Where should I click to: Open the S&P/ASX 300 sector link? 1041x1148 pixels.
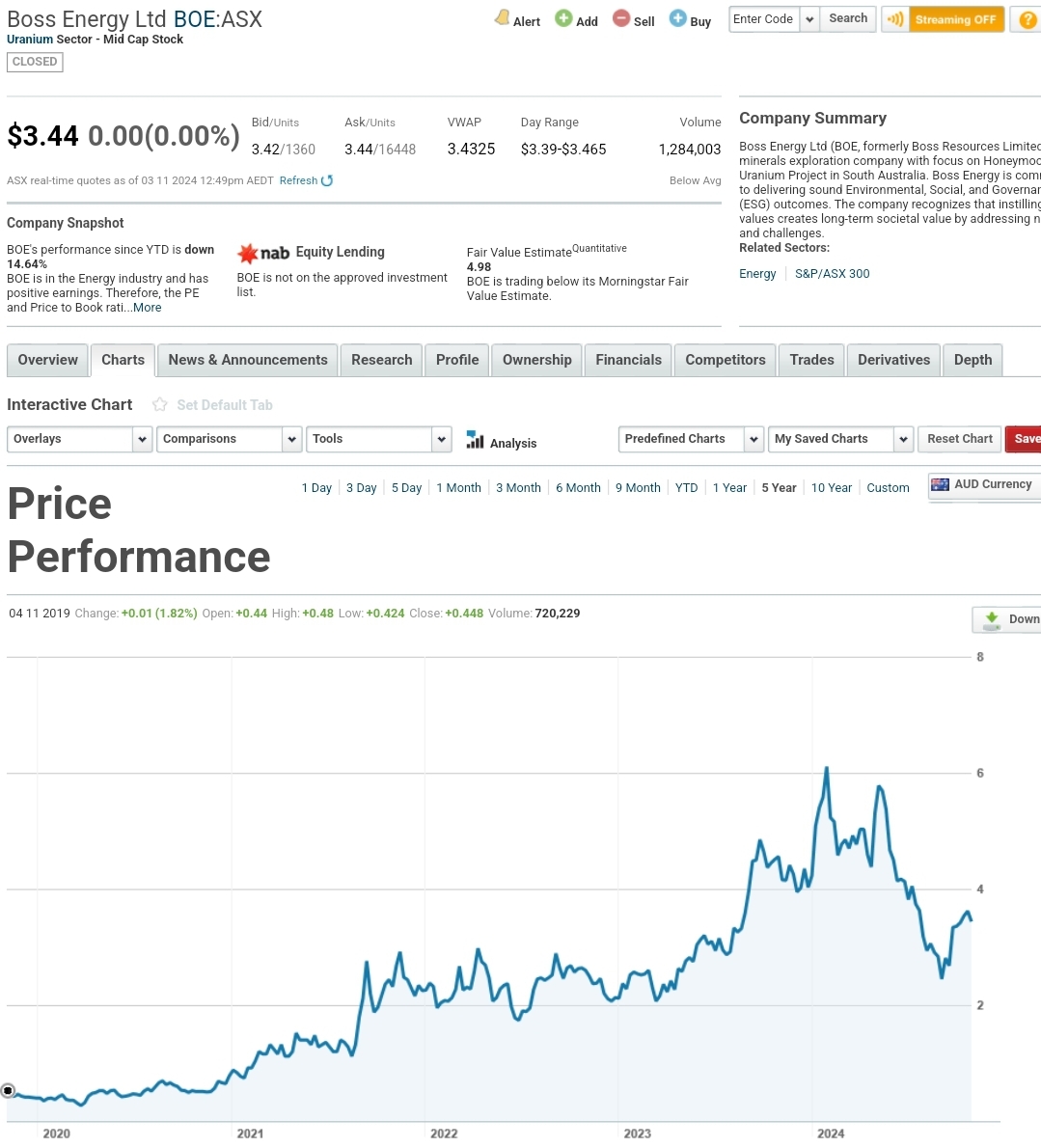click(x=833, y=274)
